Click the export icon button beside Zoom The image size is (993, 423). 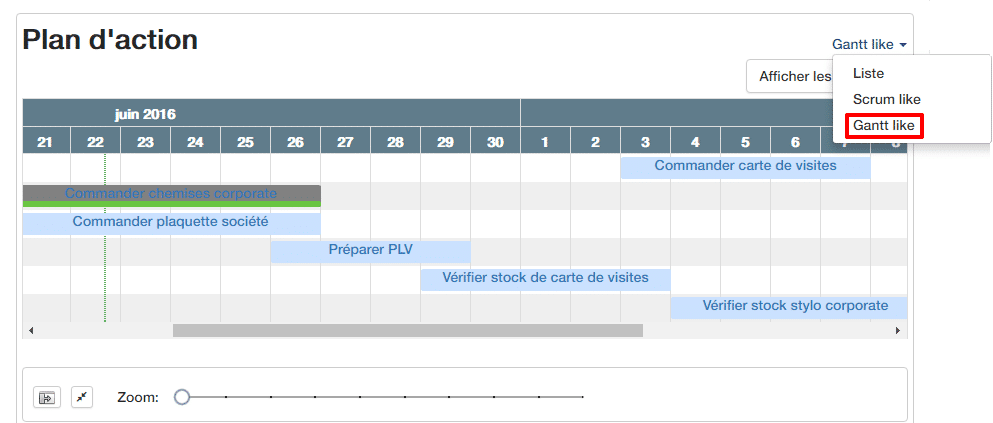click(x=45, y=397)
